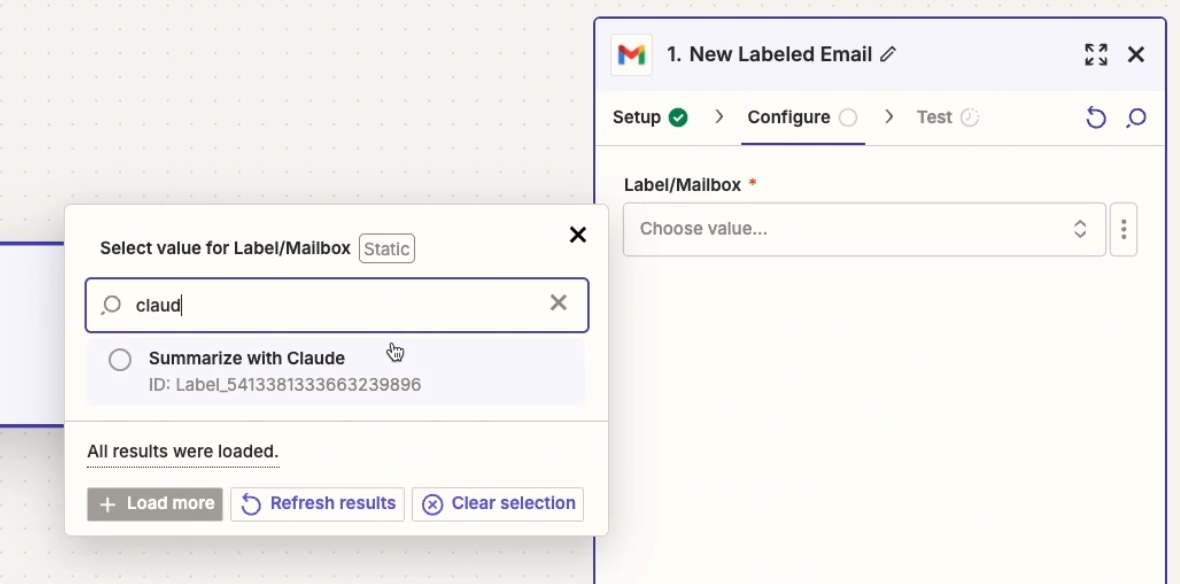Image resolution: width=1180 pixels, height=584 pixels.
Task: Focus the label search field containing claud
Action: pos(336,305)
